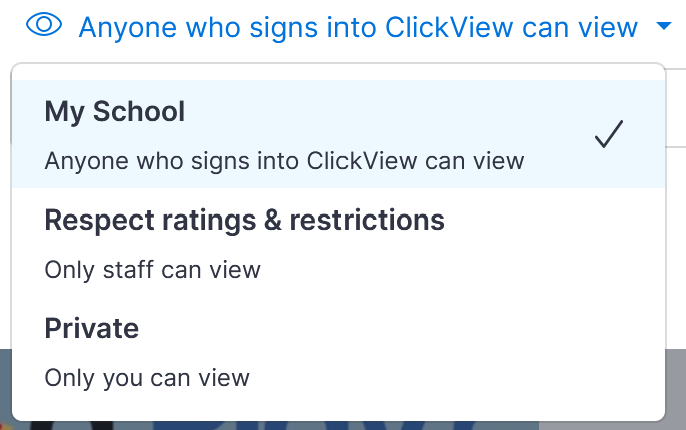Click the bold 'Respect ratings & restrictions' heading

pyautogui.click(x=245, y=220)
